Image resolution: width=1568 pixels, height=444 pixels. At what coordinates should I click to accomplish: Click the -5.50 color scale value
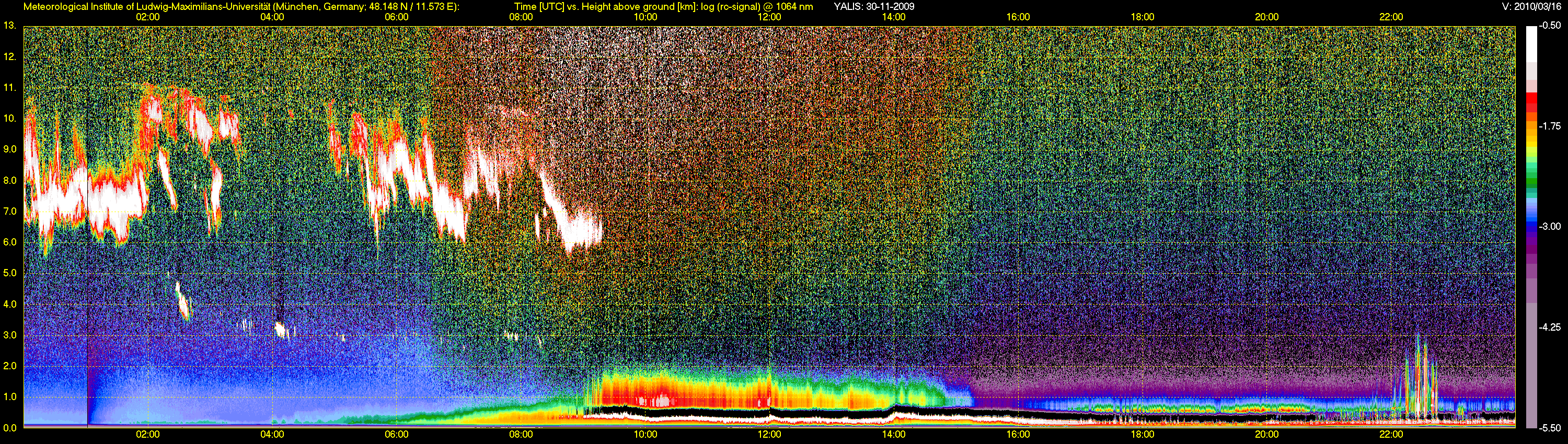point(1550,428)
